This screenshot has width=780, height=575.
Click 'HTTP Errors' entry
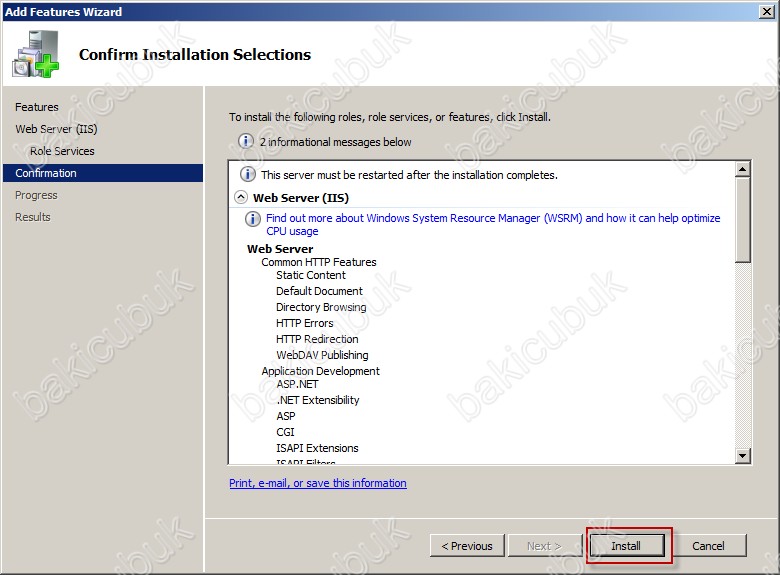(x=304, y=323)
